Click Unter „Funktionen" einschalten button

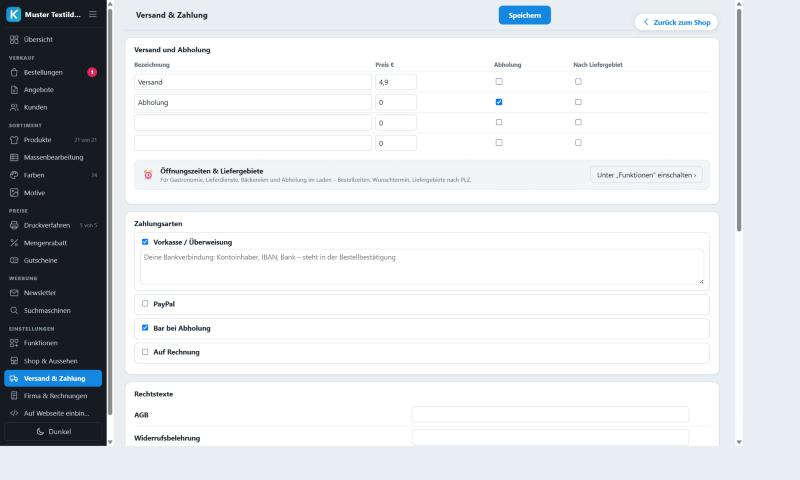pos(646,175)
